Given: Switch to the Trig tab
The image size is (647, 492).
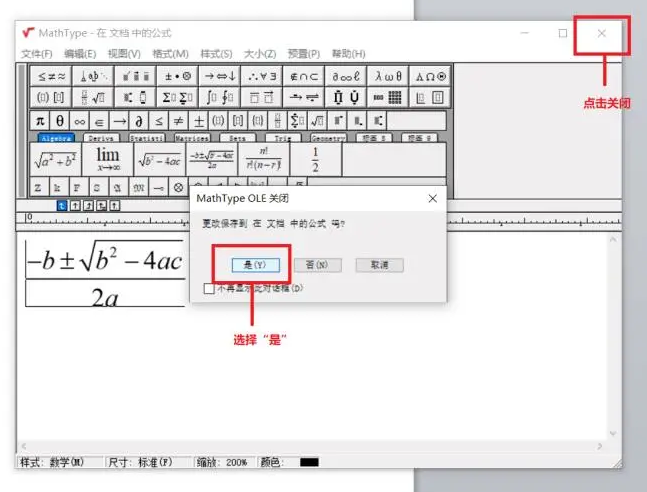Looking at the screenshot, I should click(283, 138).
